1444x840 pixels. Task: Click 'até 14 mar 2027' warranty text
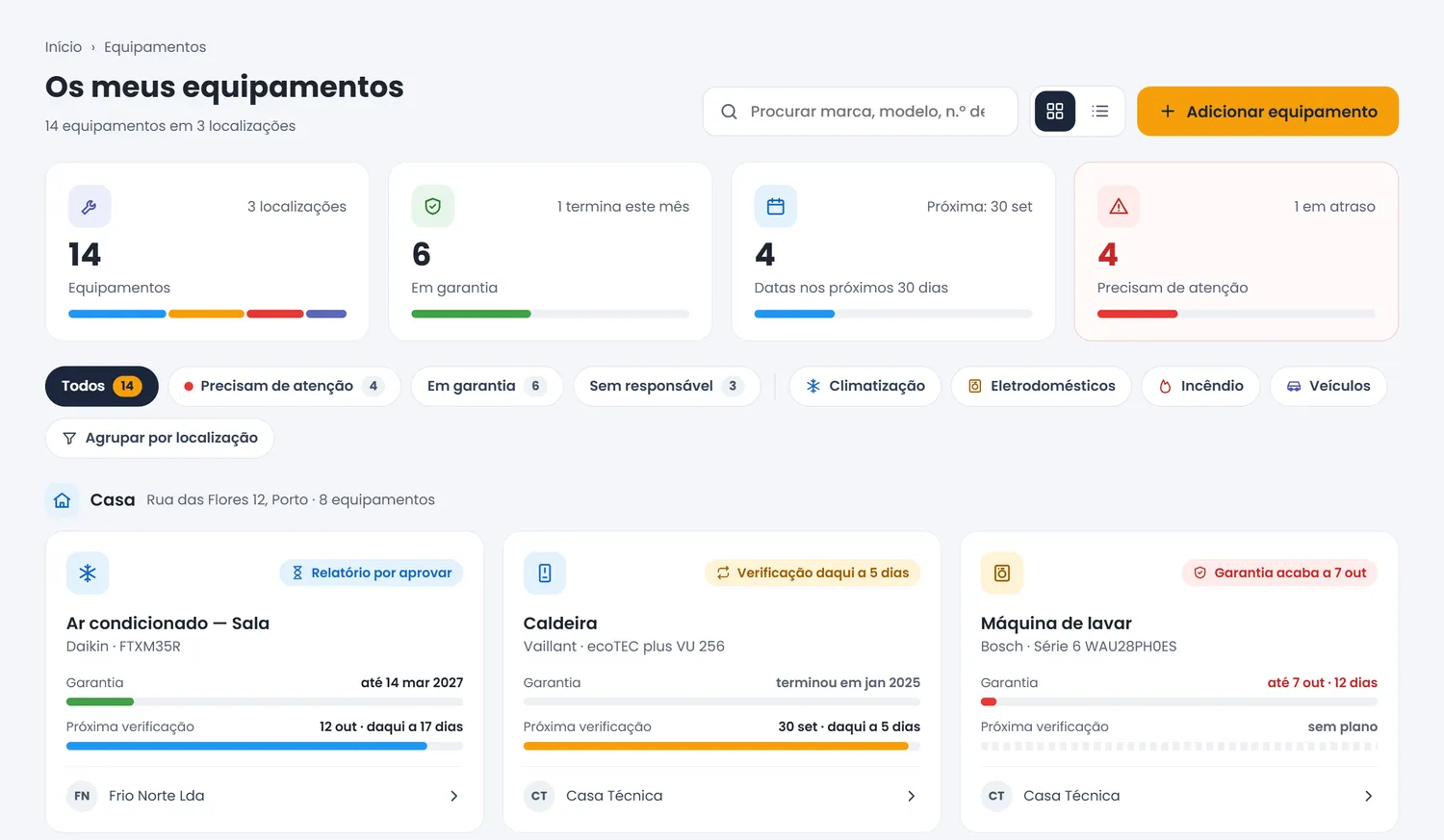point(412,683)
